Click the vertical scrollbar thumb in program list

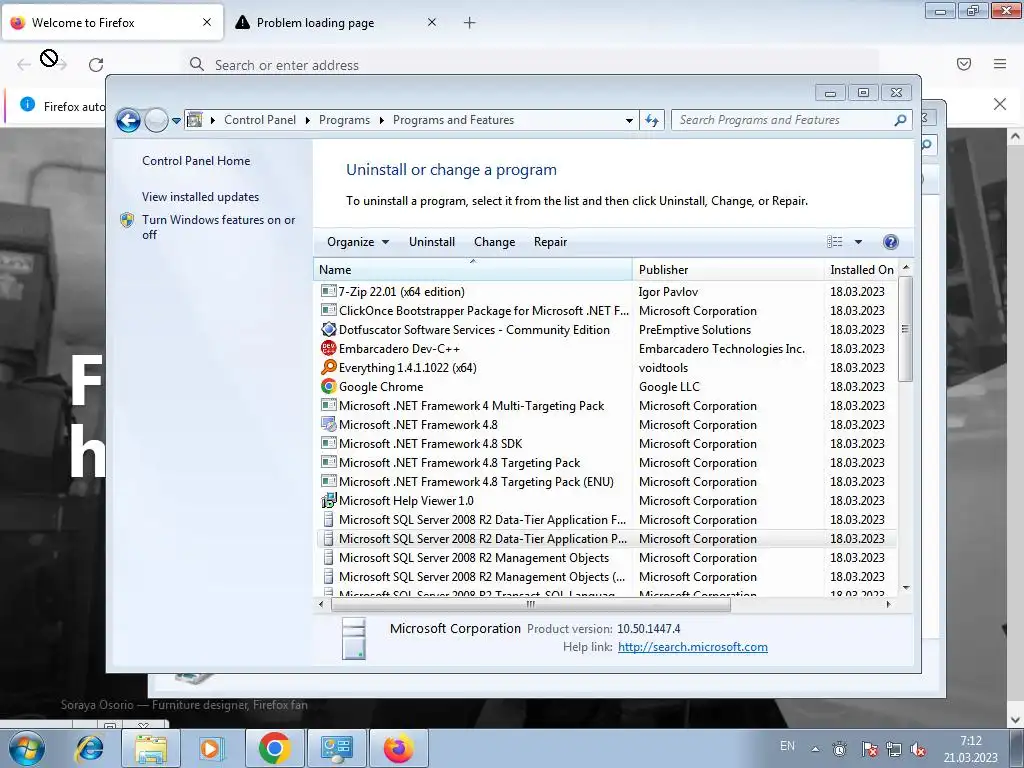pyautogui.click(x=905, y=329)
